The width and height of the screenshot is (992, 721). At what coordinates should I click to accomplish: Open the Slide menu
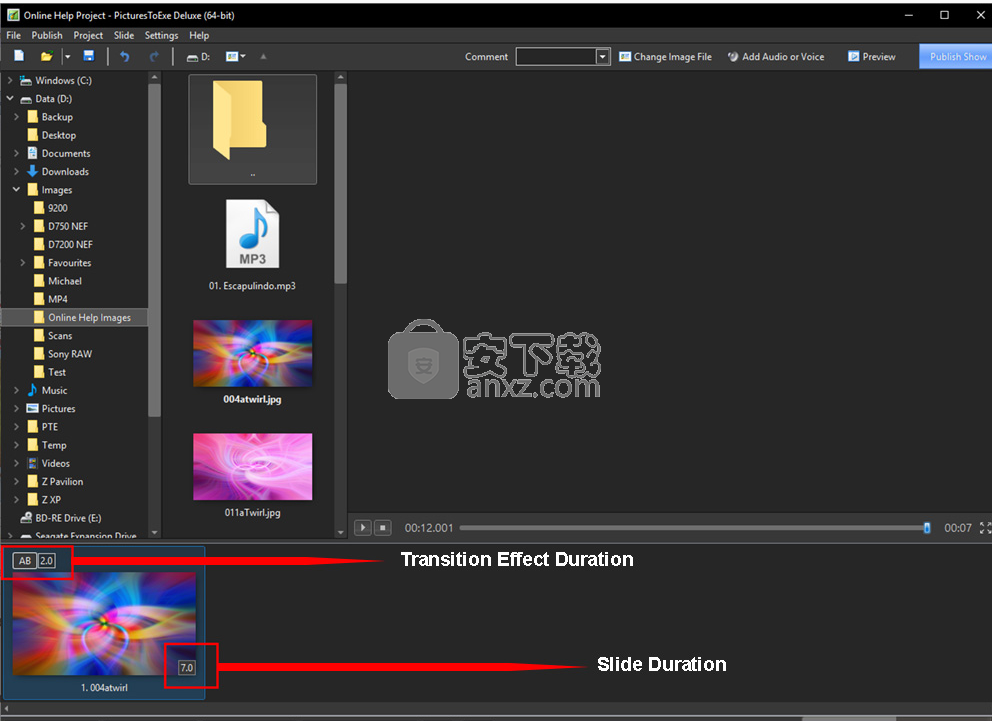pyautogui.click(x=123, y=35)
